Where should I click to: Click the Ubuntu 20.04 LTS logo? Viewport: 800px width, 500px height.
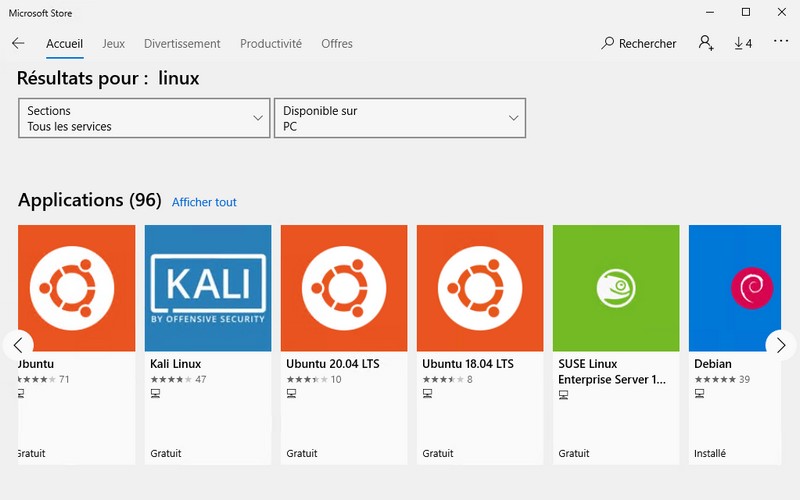344,288
